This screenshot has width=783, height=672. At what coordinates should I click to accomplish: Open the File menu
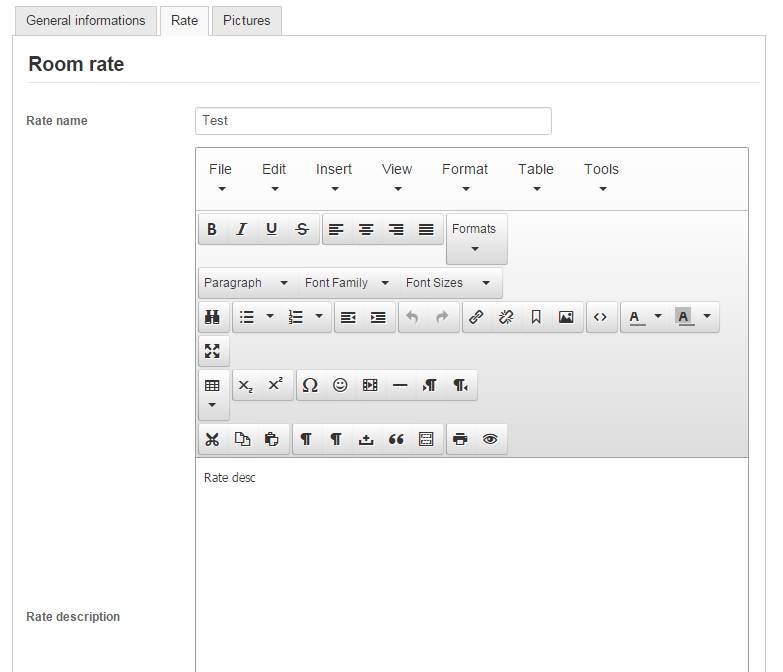221,177
